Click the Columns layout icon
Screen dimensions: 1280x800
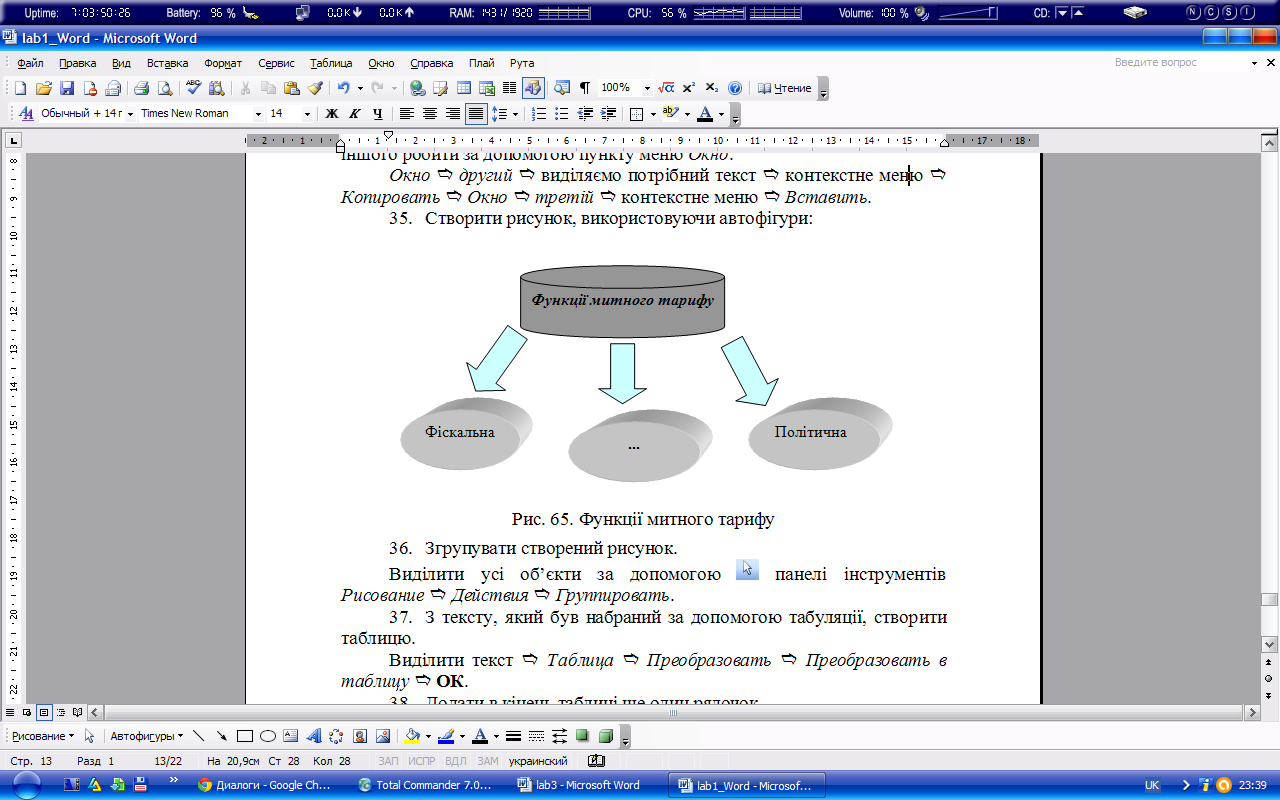coord(509,88)
